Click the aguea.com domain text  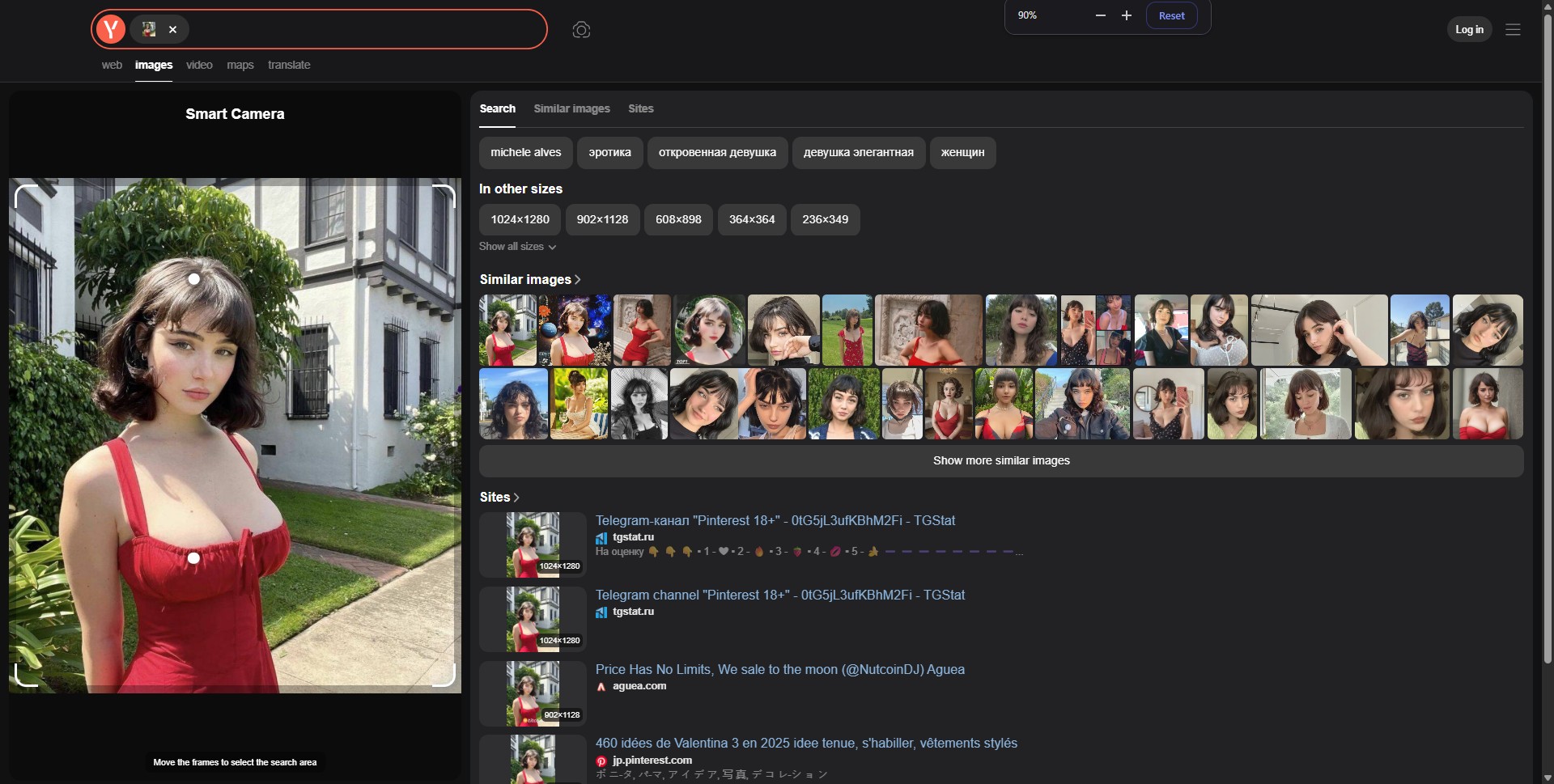tap(639, 686)
